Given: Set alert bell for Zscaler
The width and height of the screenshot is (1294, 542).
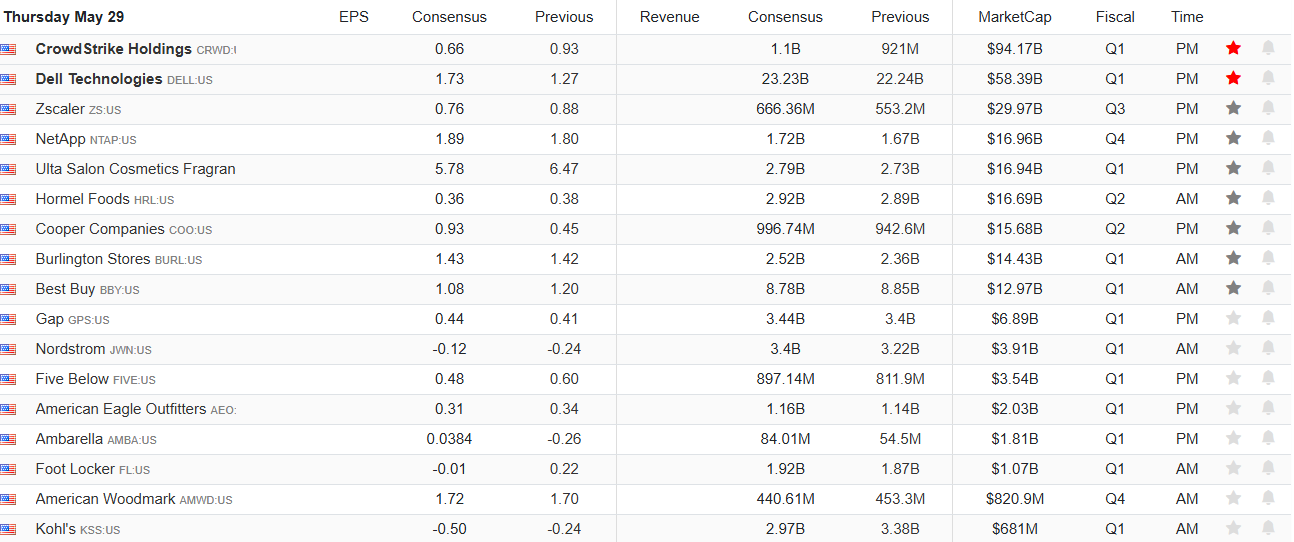Looking at the screenshot, I should tap(1268, 108).
